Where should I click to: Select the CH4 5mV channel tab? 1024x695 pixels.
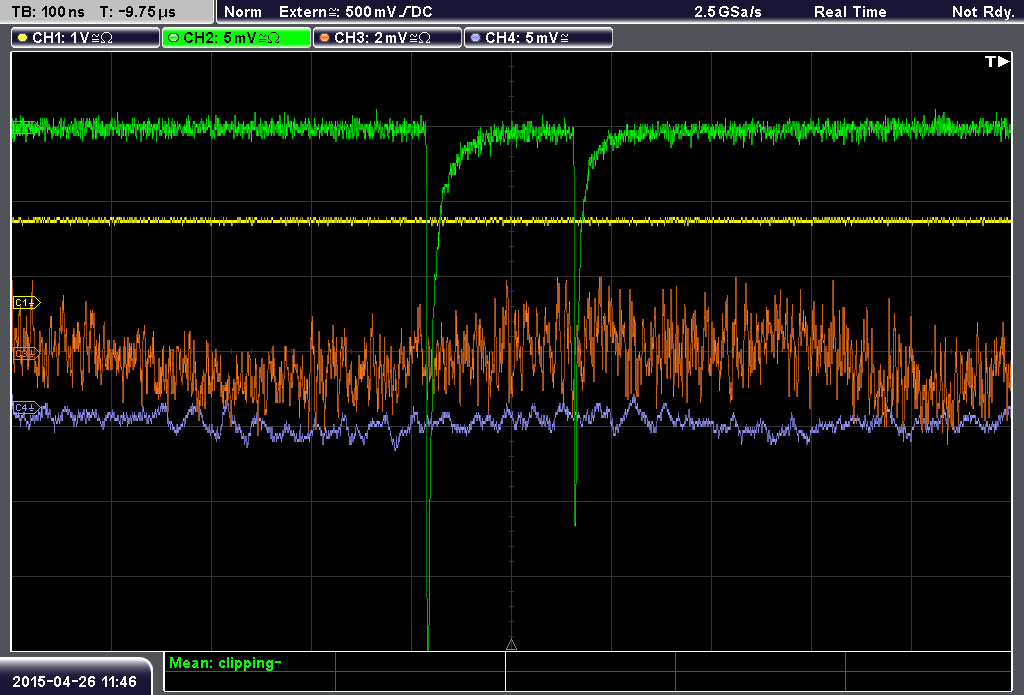[538, 38]
